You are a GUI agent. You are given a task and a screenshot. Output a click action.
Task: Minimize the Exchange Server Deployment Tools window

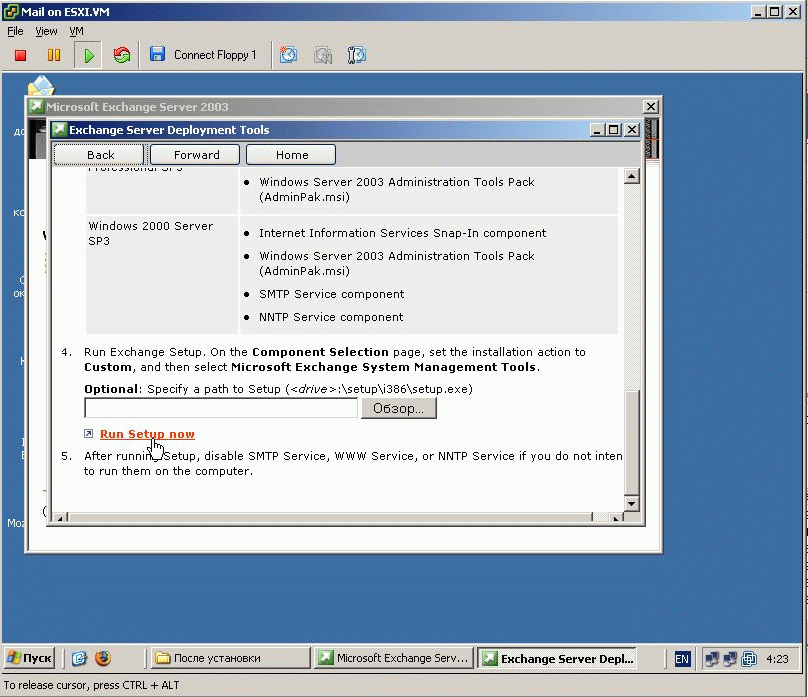point(597,130)
